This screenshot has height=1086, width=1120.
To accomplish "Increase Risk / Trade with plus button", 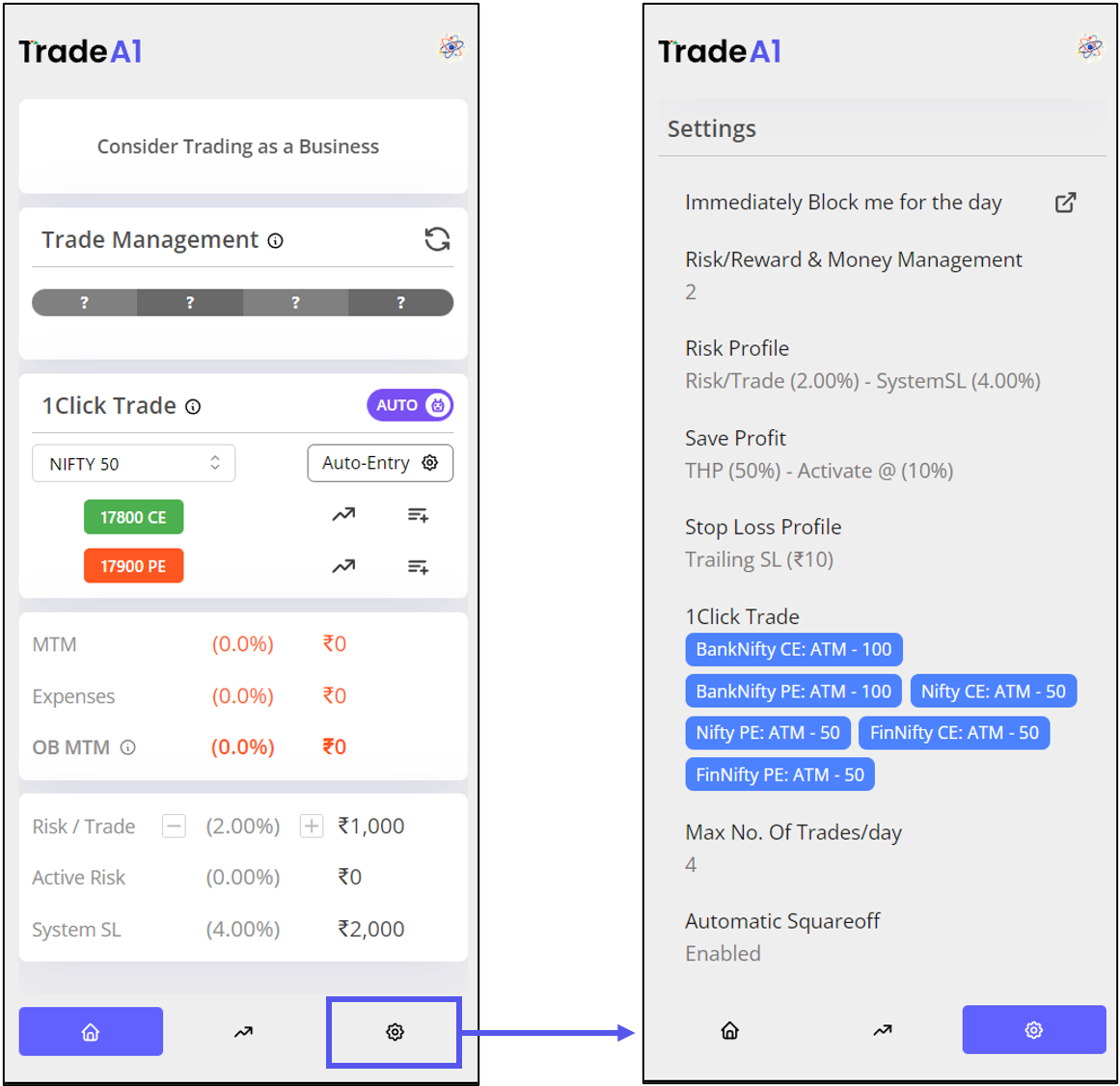I will (311, 827).
